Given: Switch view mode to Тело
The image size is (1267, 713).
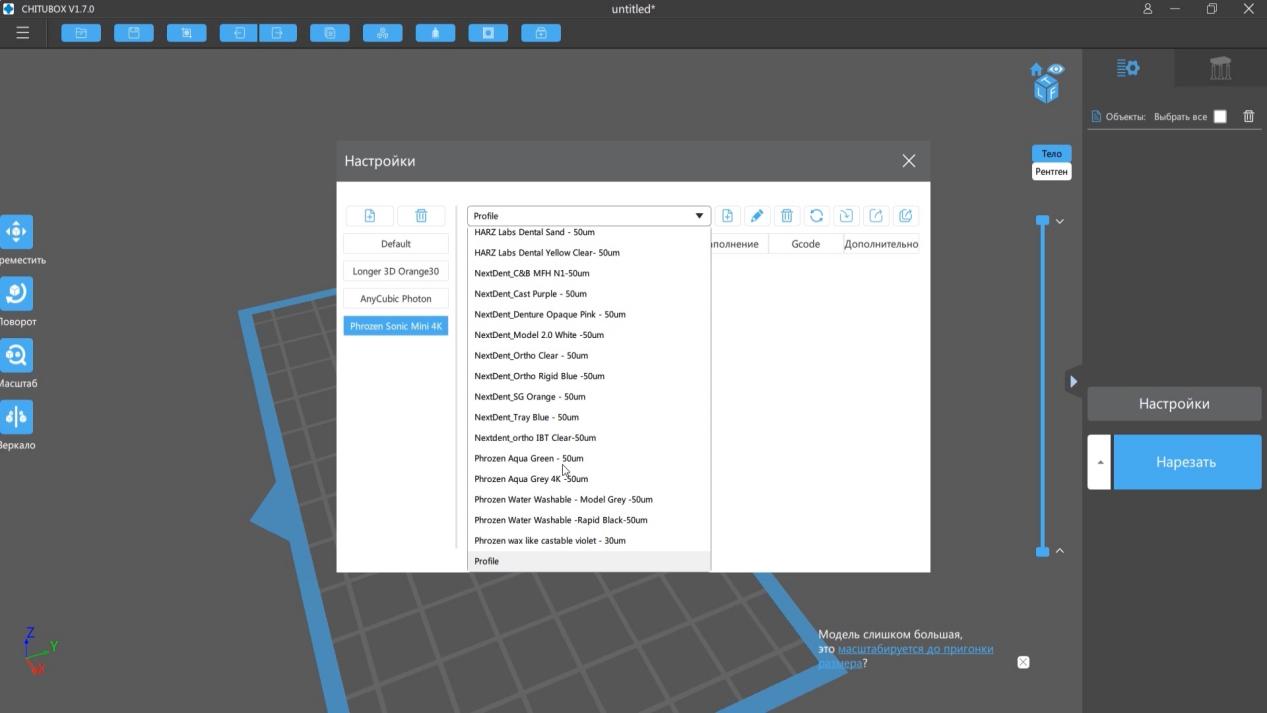Looking at the screenshot, I should [1051, 154].
